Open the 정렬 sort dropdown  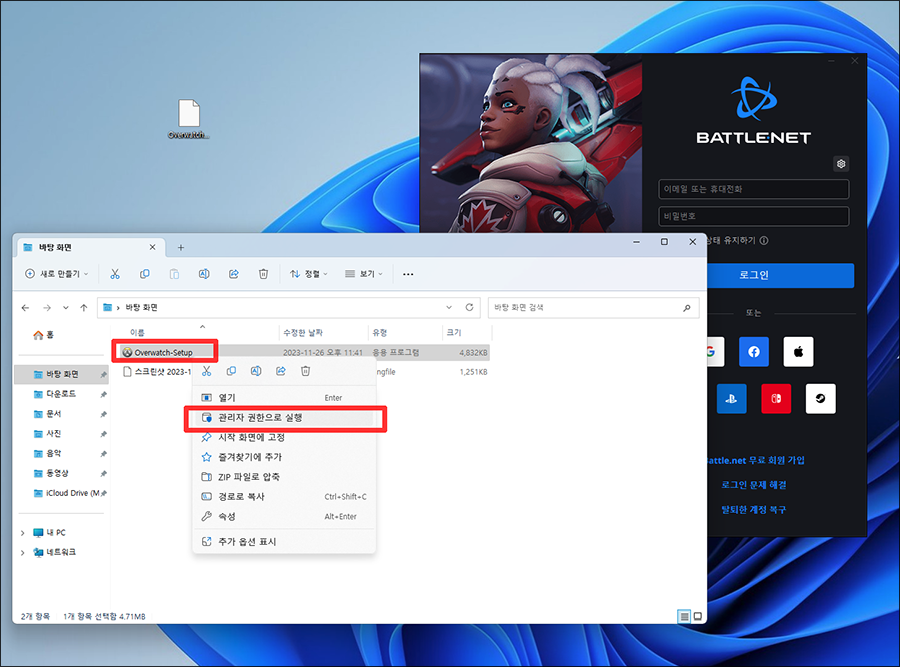pyautogui.click(x=309, y=274)
